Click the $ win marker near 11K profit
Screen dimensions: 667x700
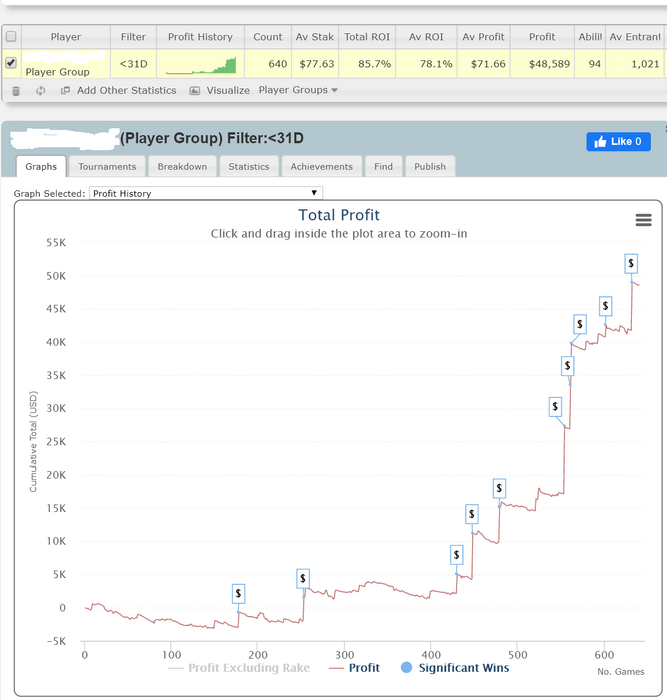(x=472, y=514)
